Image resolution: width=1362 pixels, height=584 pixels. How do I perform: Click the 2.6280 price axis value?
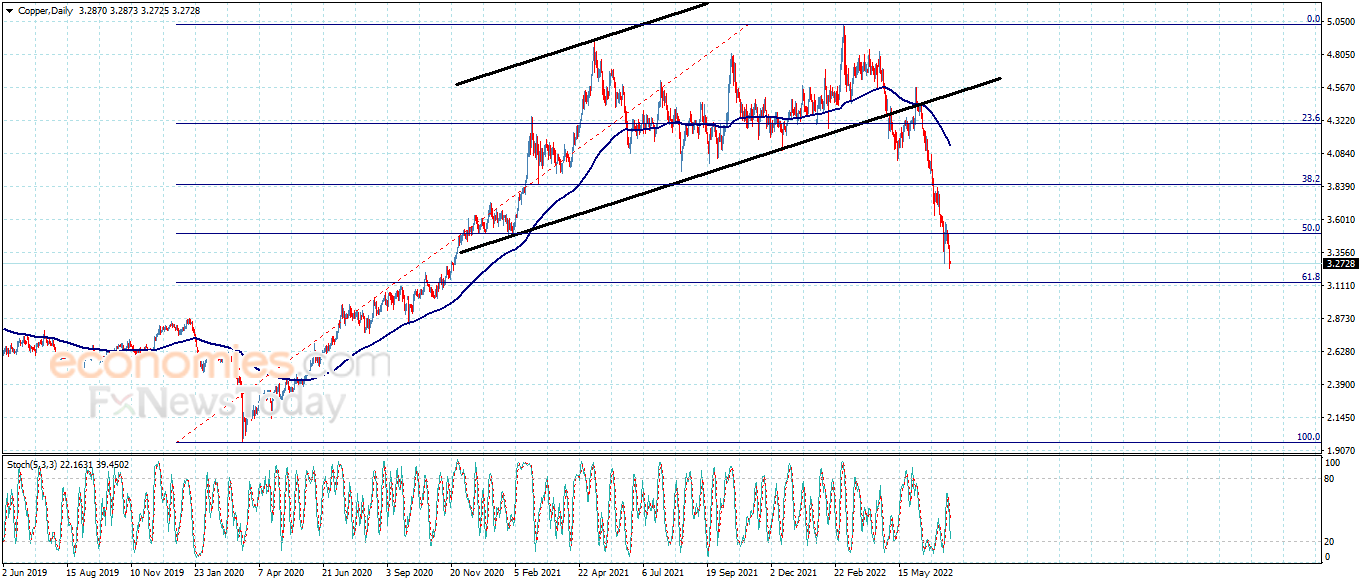[x=1341, y=352]
